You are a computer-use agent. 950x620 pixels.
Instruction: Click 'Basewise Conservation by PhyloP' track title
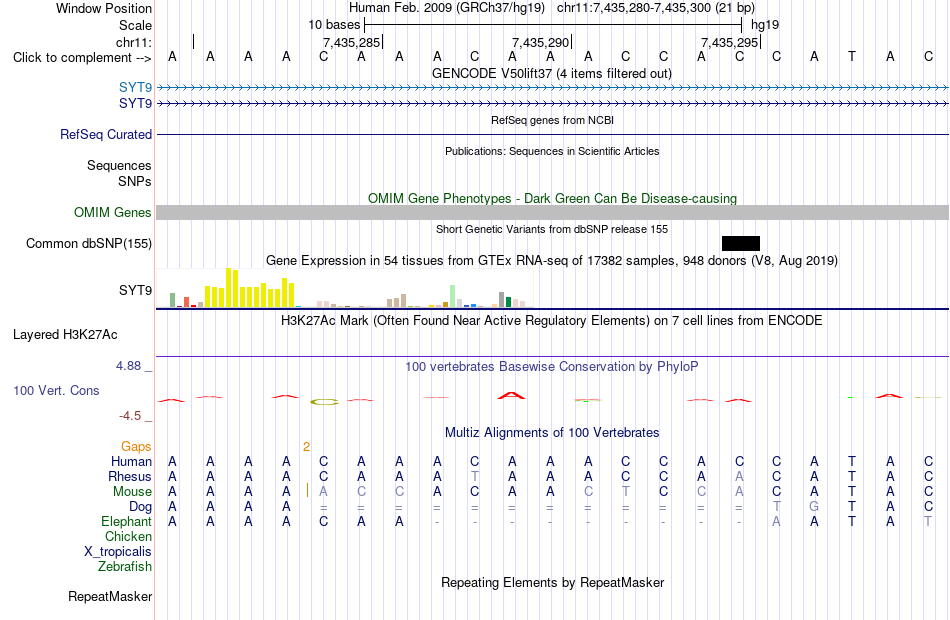(x=552, y=367)
